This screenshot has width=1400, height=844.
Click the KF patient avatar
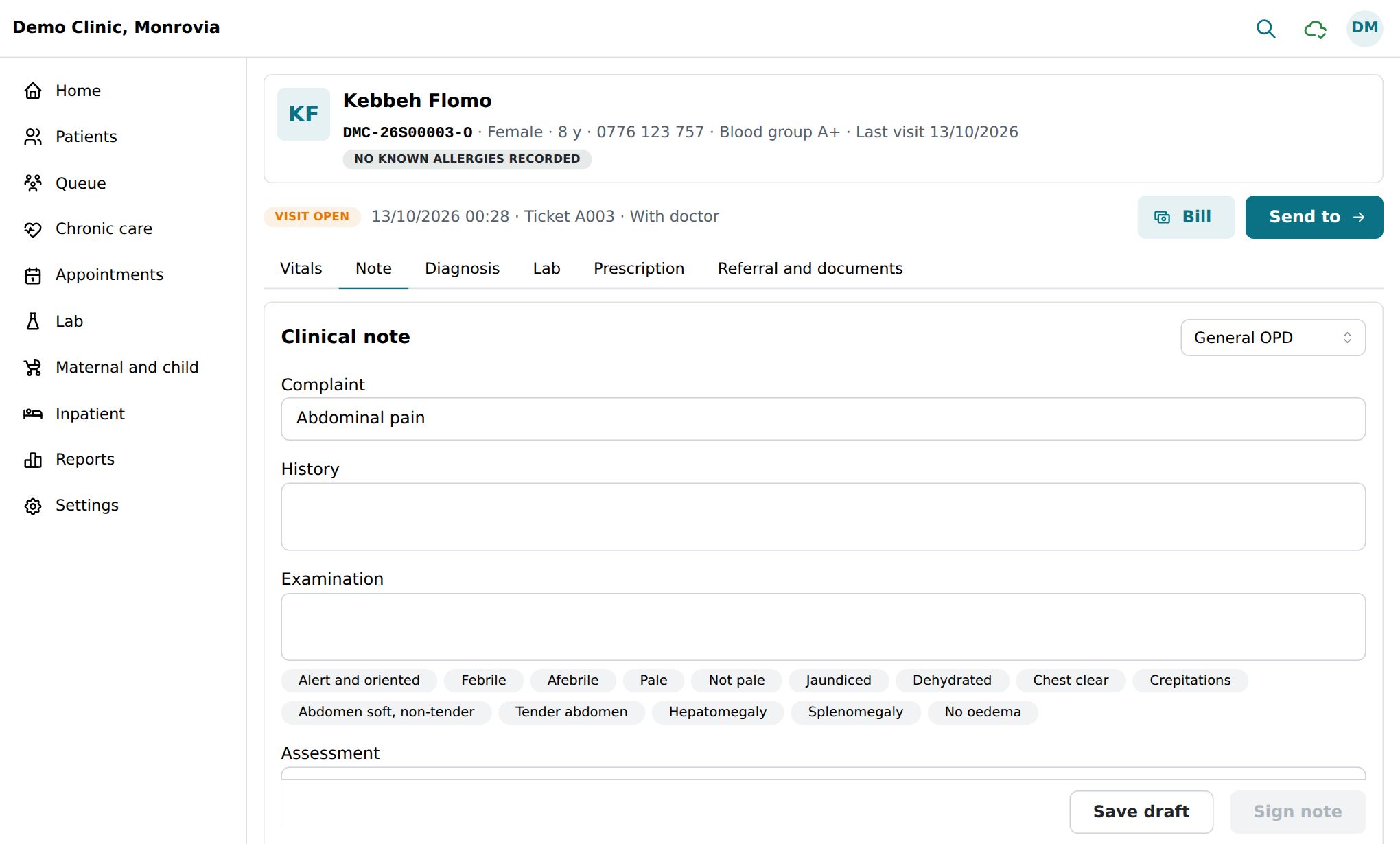(303, 114)
